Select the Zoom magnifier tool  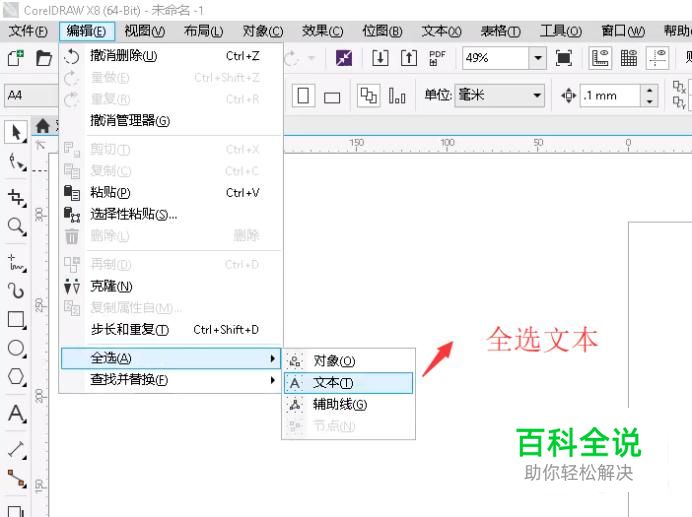[x=16, y=226]
